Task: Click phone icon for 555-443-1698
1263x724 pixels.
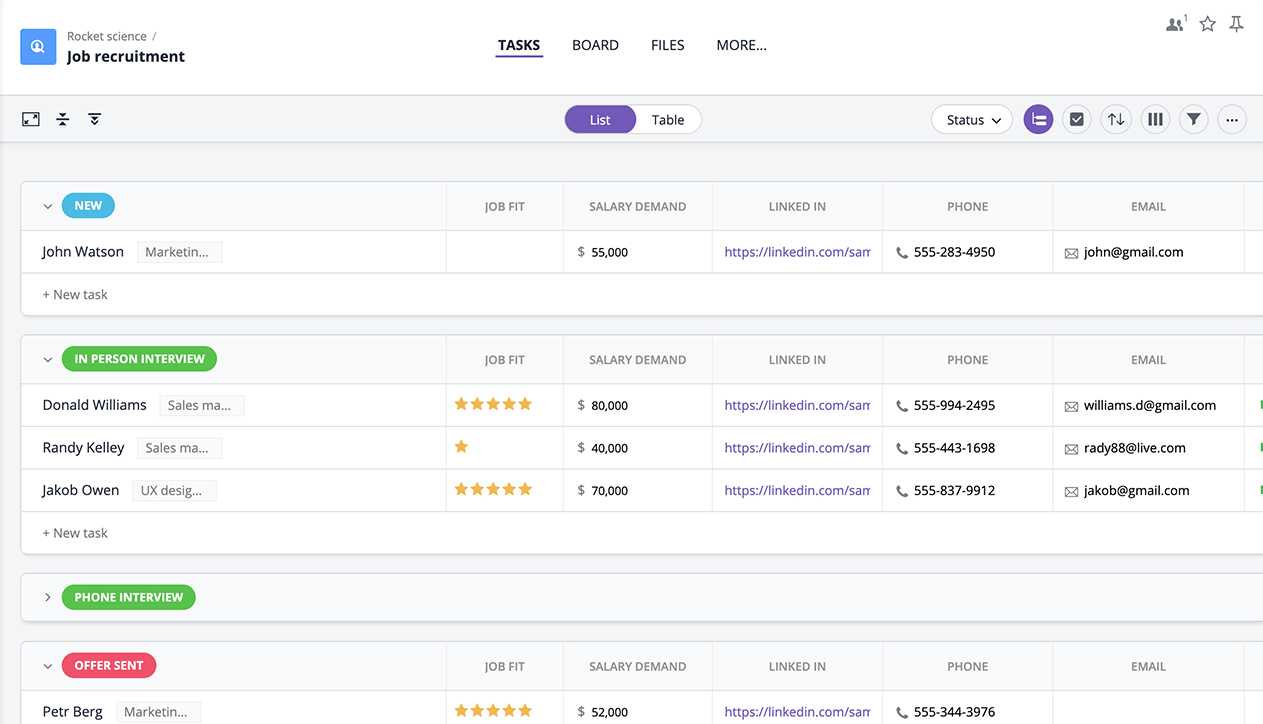Action: (x=902, y=449)
